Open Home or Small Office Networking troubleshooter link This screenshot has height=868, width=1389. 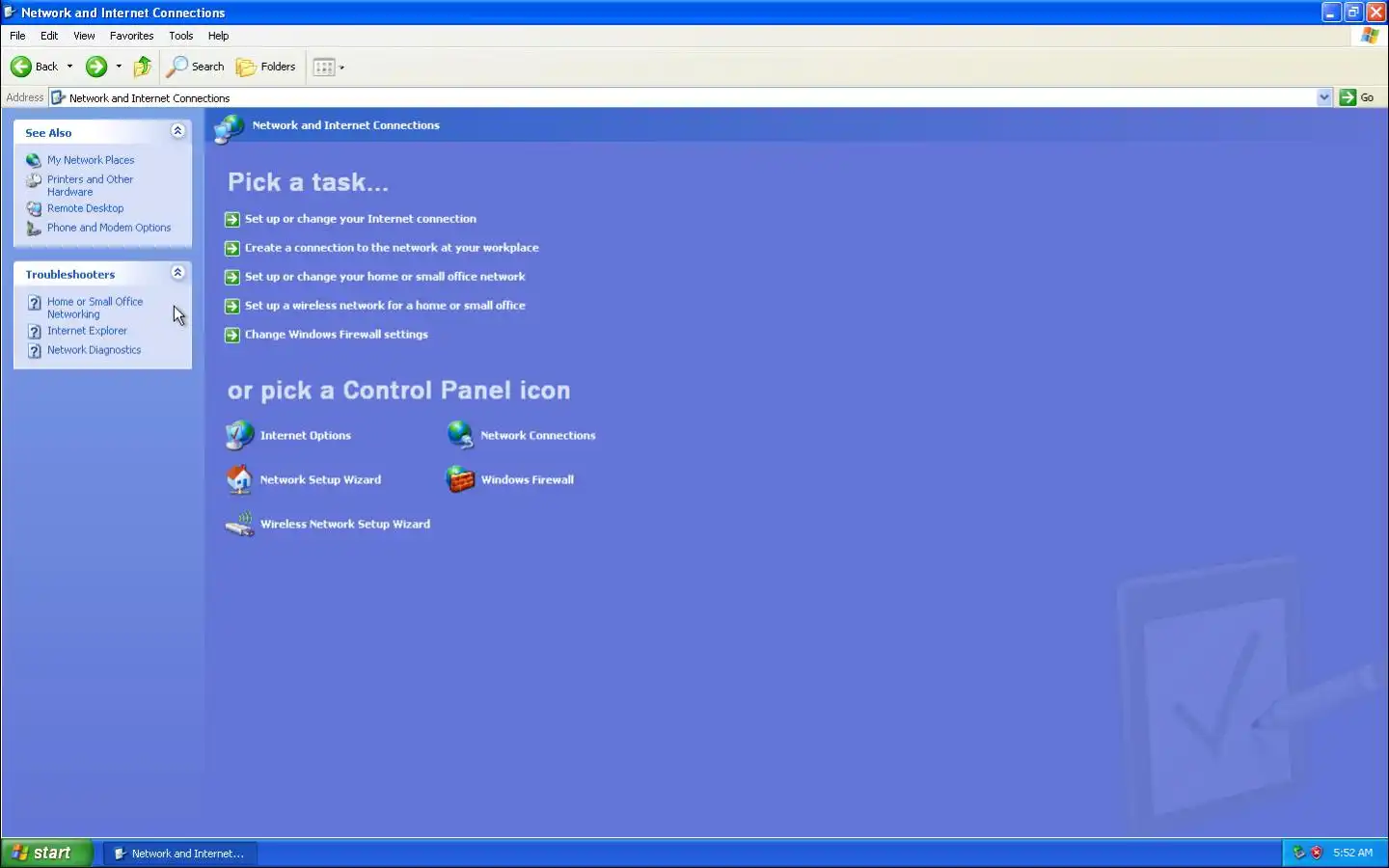(x=95, y=308)
